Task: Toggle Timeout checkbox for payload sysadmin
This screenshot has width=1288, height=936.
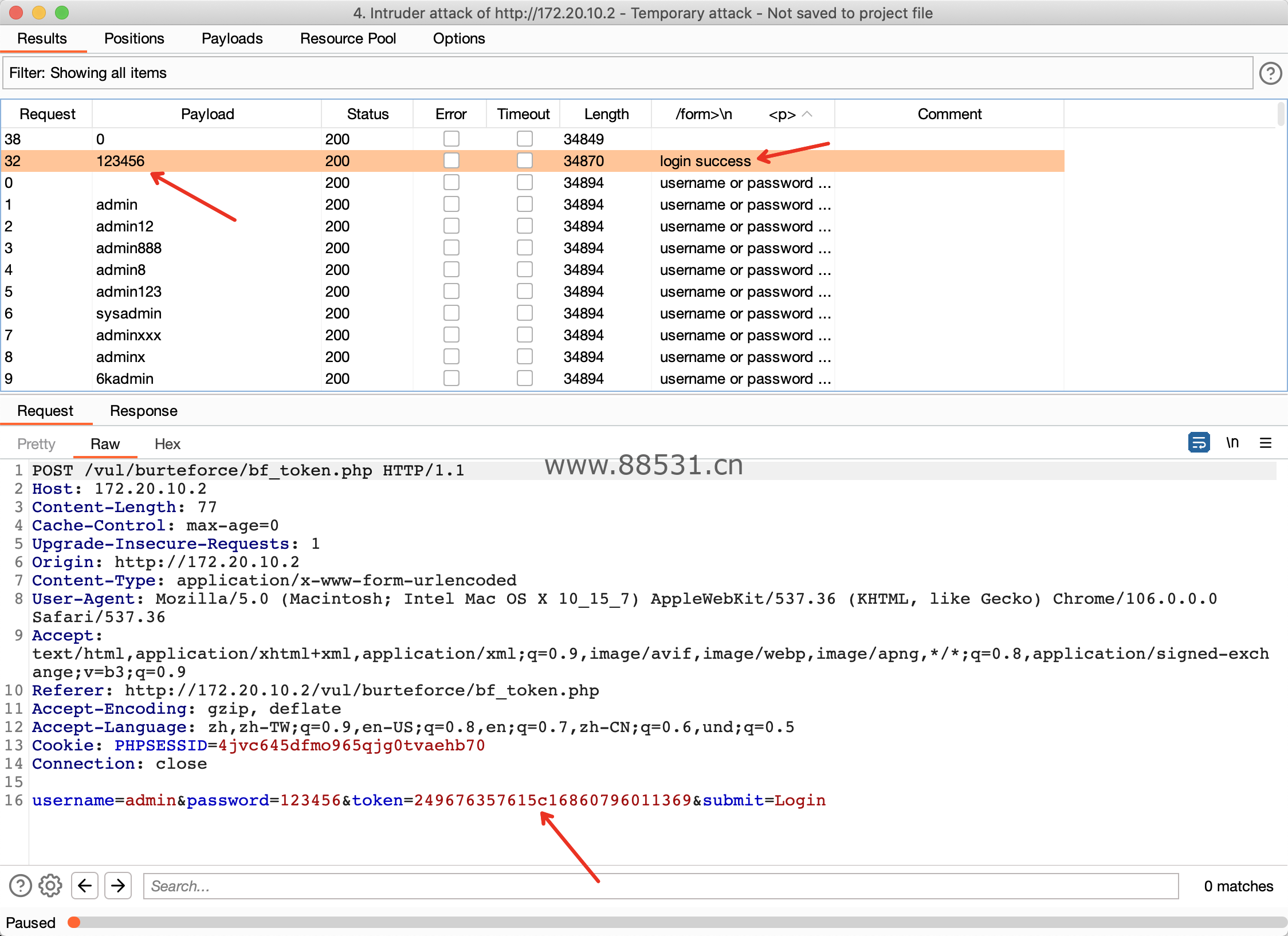Action: pos(524,313)
